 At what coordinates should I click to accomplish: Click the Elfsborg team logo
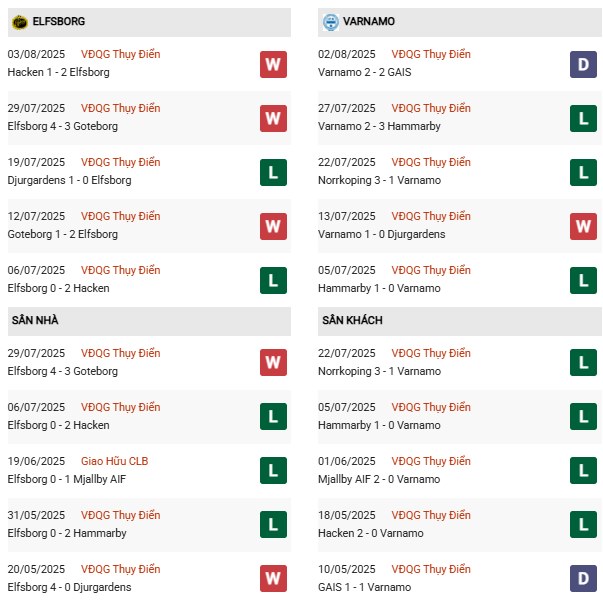click(x=18, y=21)
